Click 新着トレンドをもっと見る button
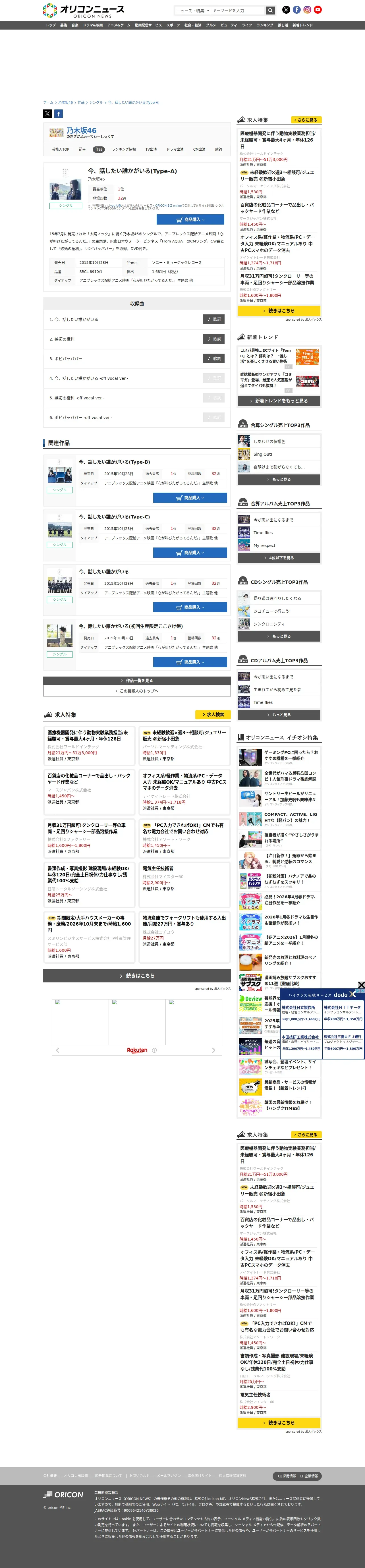 click(279, 401)
